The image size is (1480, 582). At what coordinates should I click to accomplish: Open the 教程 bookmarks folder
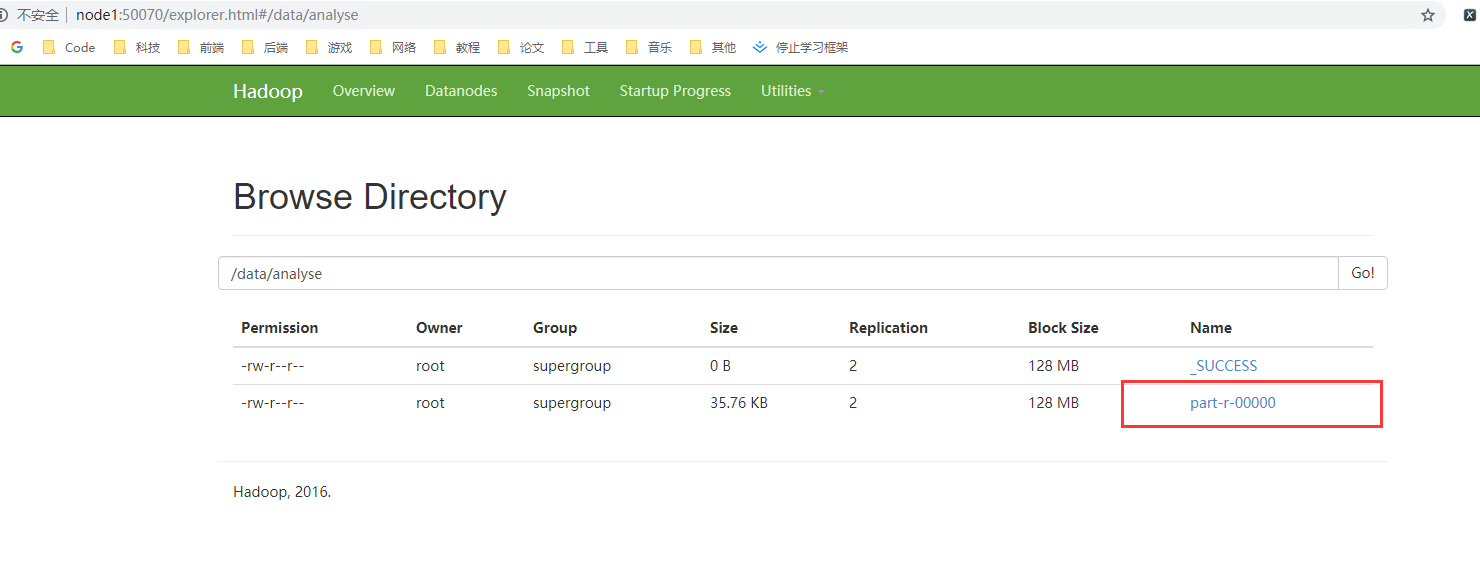[x=457, y=47]
